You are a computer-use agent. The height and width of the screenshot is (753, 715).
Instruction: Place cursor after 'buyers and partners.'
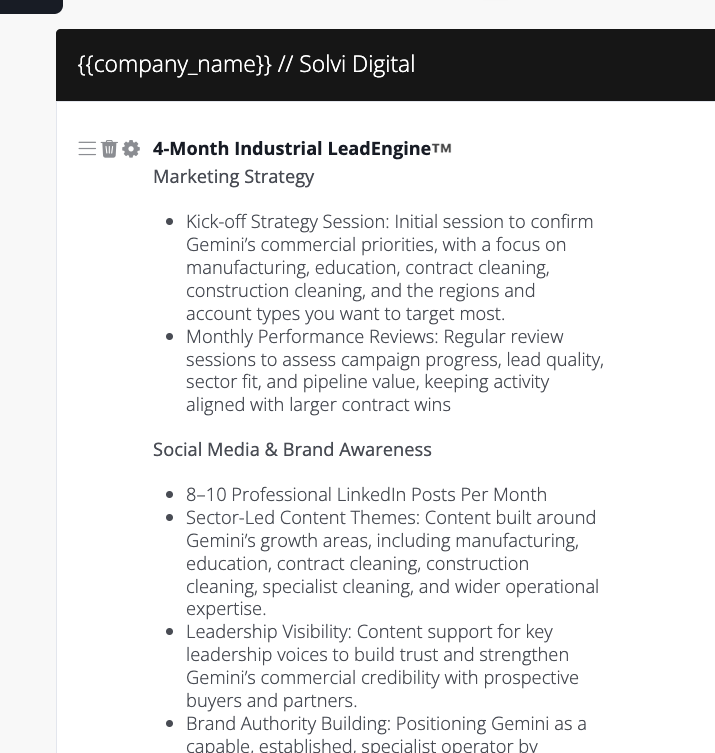pos(358,701)
